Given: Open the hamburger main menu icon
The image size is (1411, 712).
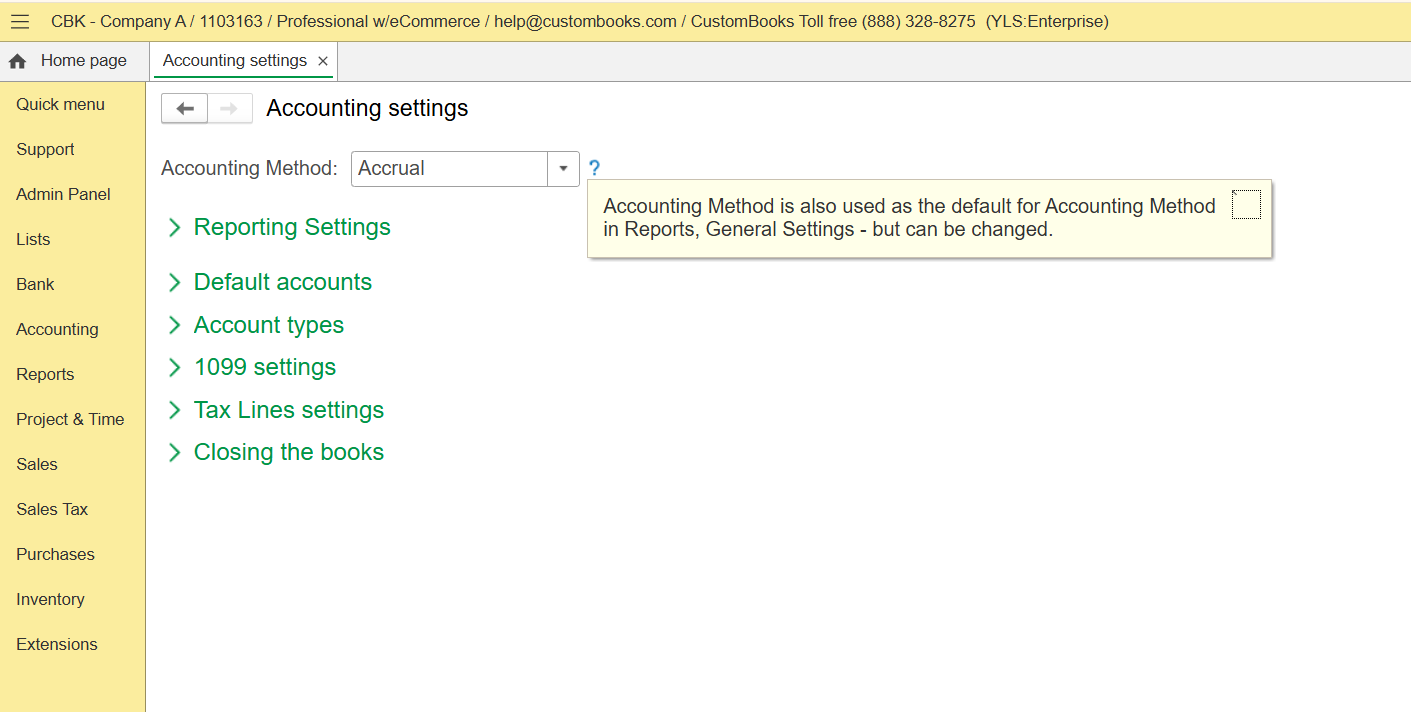Looking at the screenshot, I should tap(20, 21).
